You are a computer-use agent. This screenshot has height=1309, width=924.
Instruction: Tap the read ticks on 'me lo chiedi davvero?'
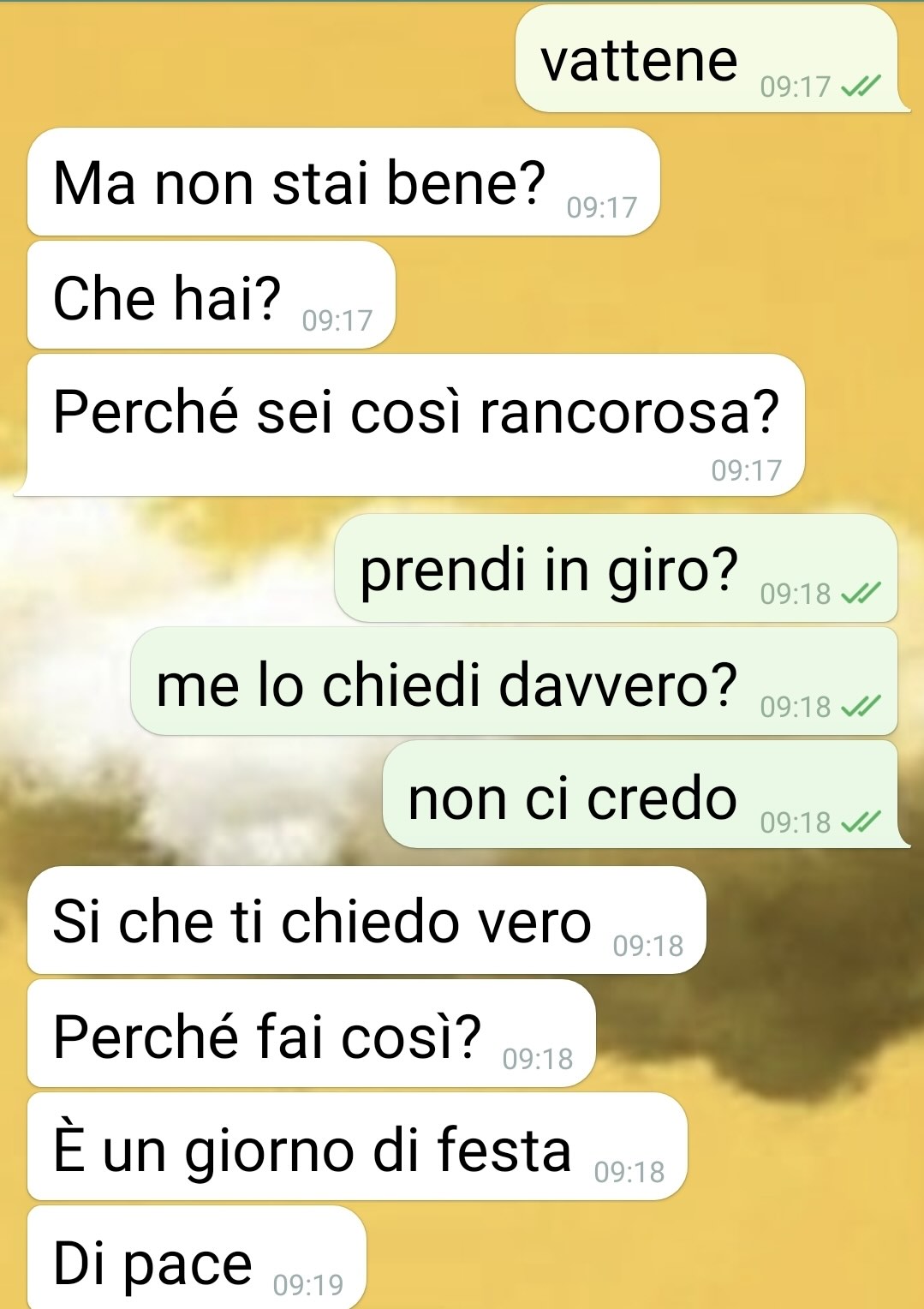pos(861,706)
